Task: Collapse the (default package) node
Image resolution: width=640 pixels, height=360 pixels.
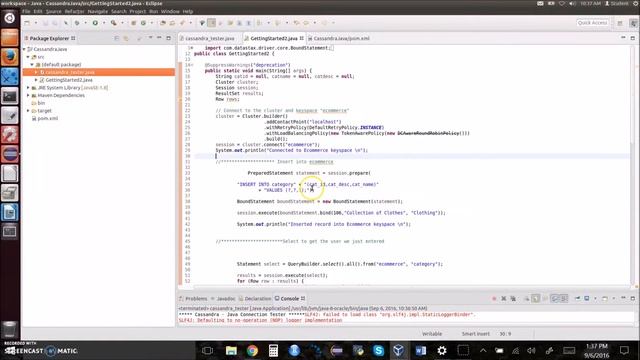Action: 32,64
